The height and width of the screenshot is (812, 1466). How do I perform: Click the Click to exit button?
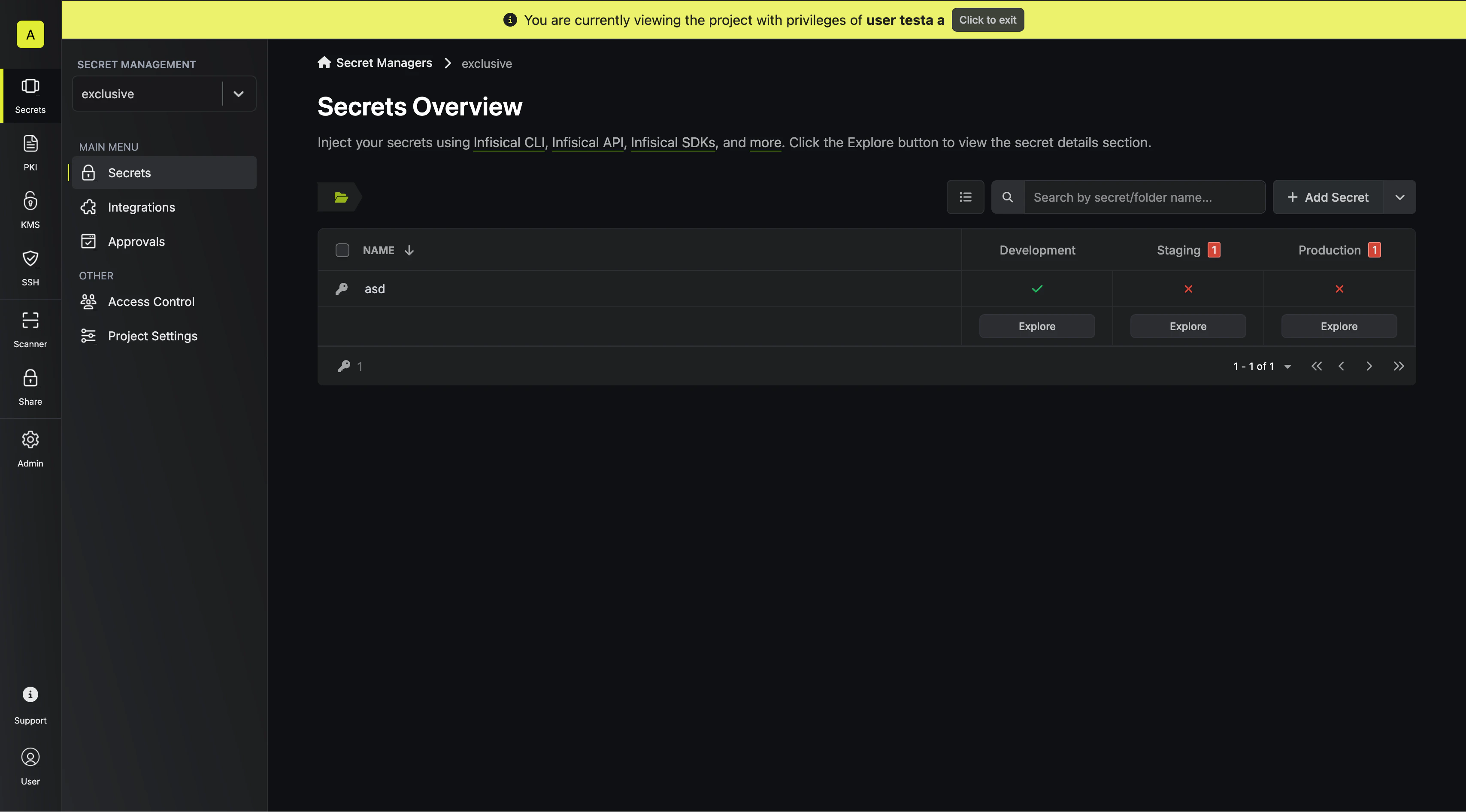987,20
